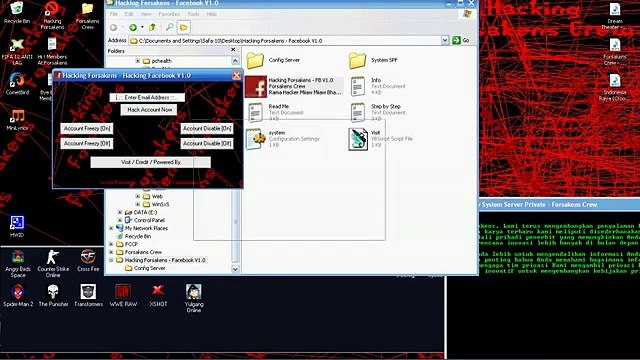Open the Hacking Forsakens desktop shortcut

click(x=52, y=16)
